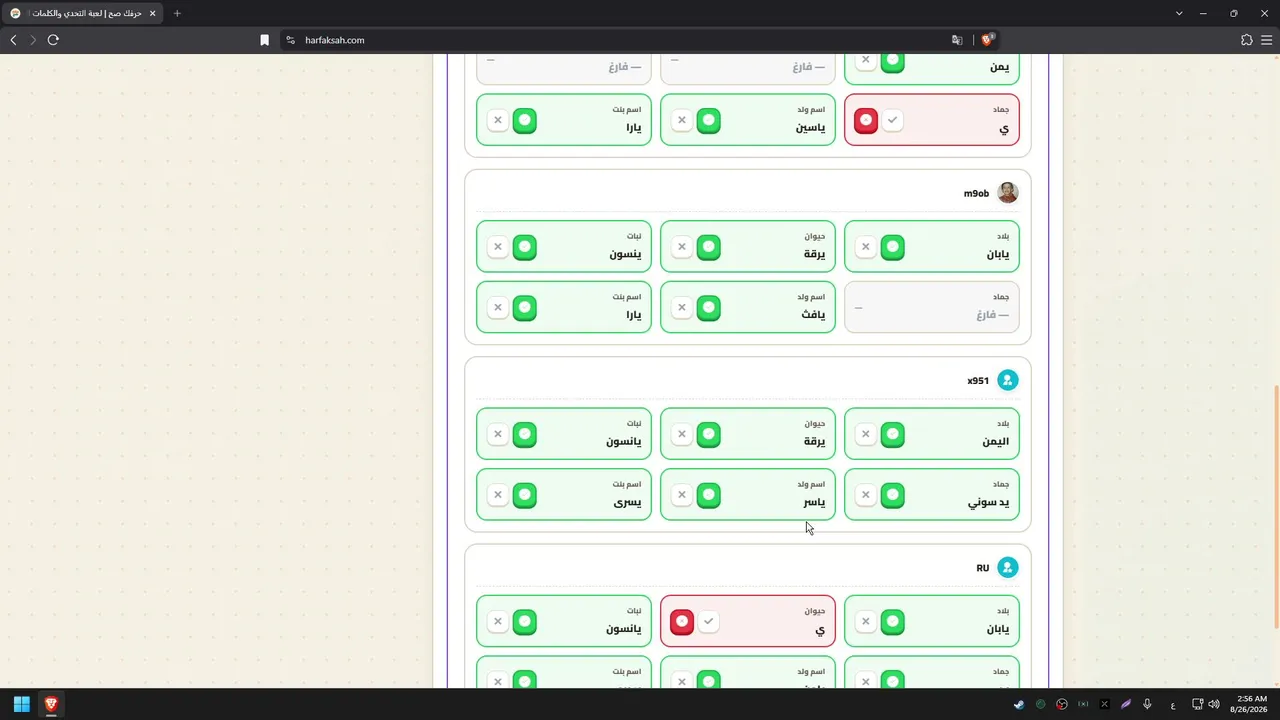
Task: Approve x951's اسم ولد answer ياسر
Action: coord(709,495)
